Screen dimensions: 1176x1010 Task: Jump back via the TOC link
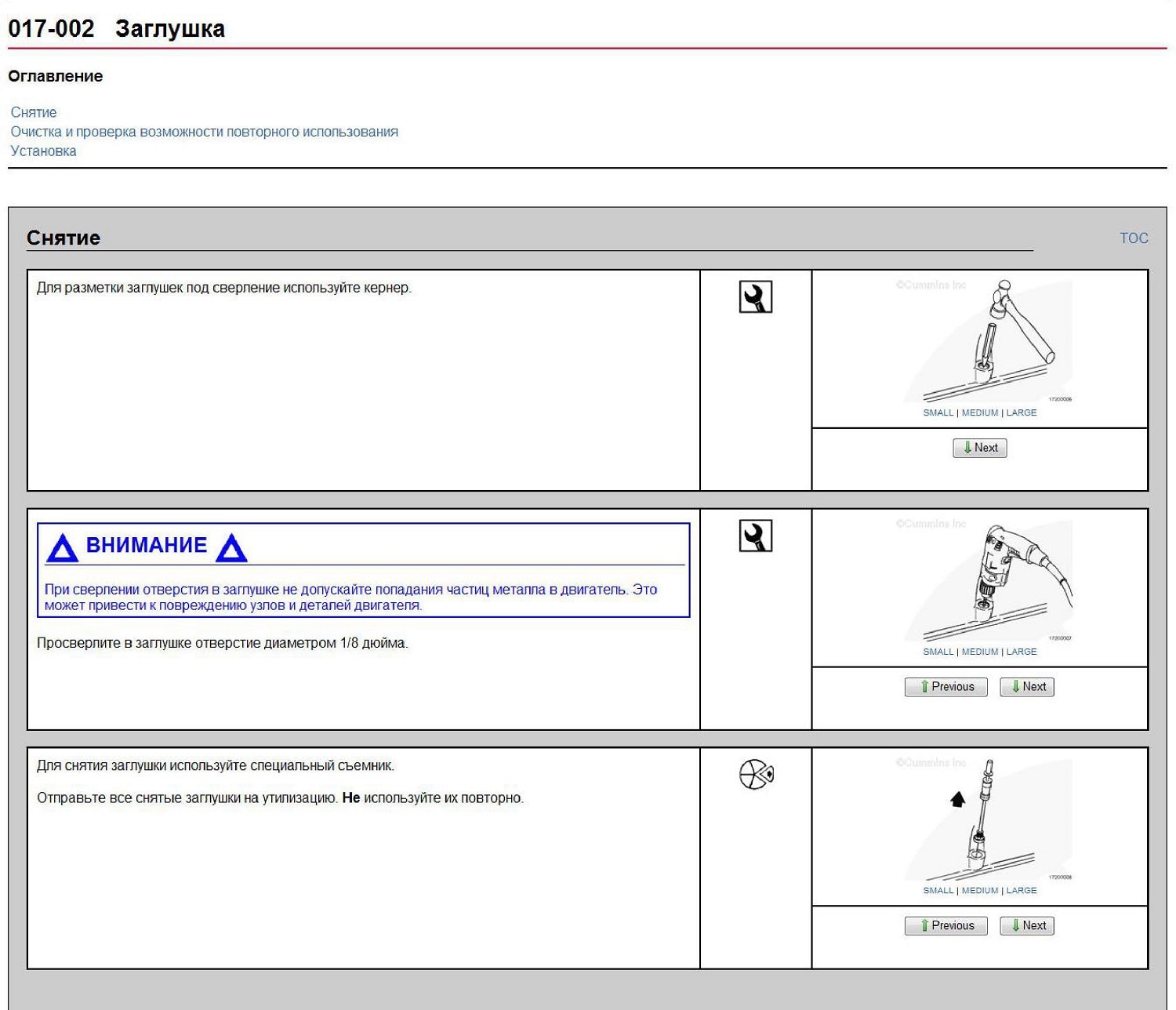pyautogui.click(x=1134, y=238)
